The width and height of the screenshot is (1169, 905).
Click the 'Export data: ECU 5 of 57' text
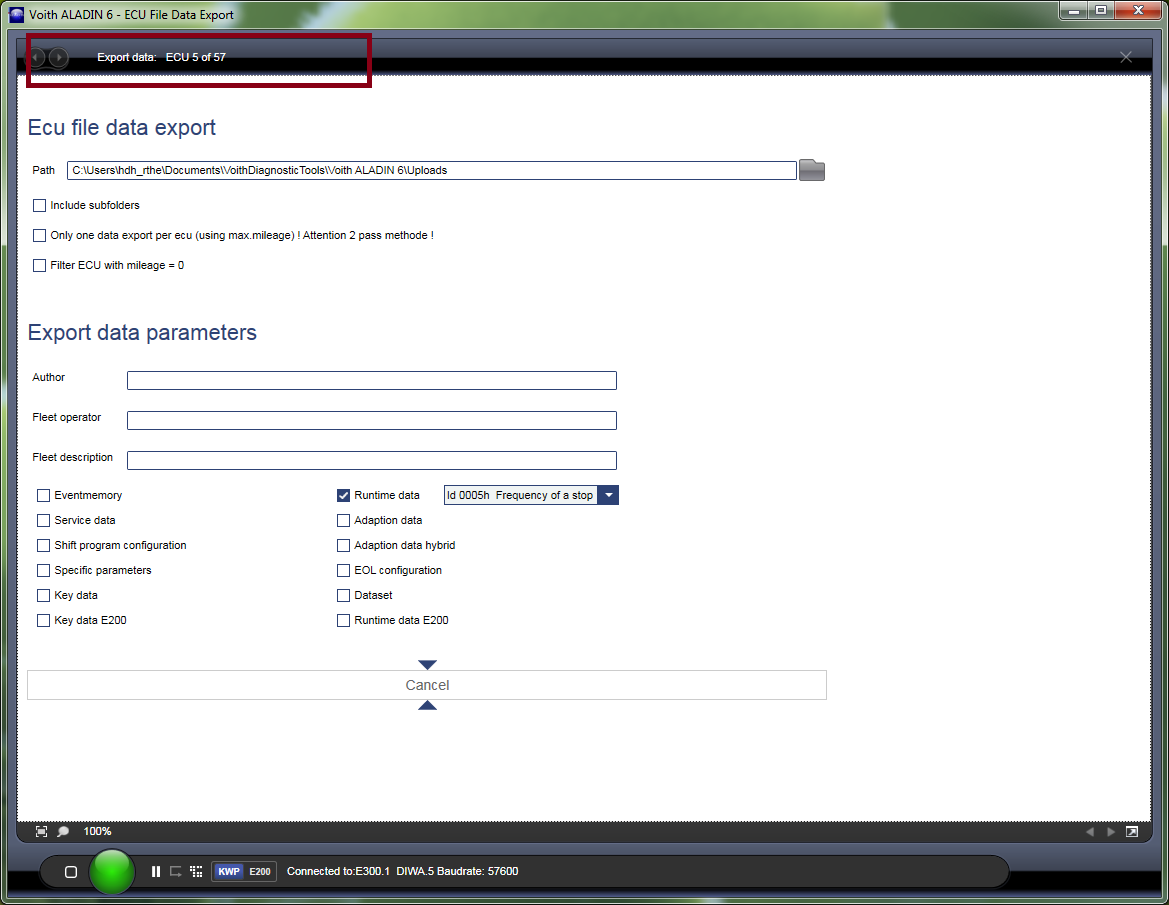coord(161,57)
